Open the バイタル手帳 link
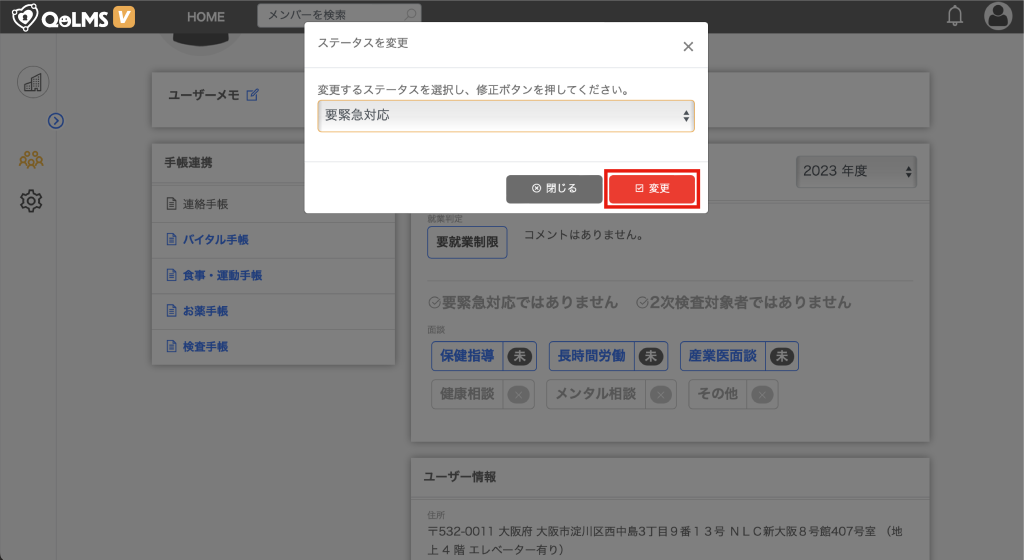 (x=215, y=240)
